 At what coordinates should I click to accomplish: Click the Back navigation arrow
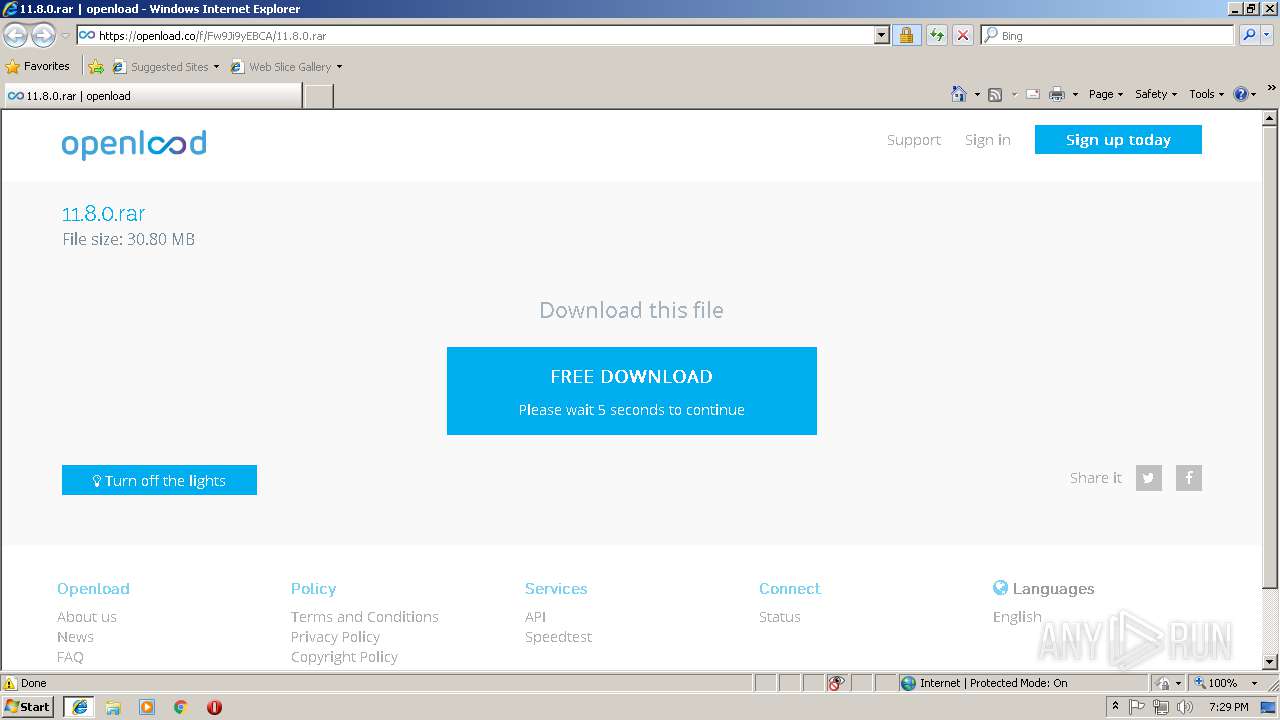click(x=15, y=35)
